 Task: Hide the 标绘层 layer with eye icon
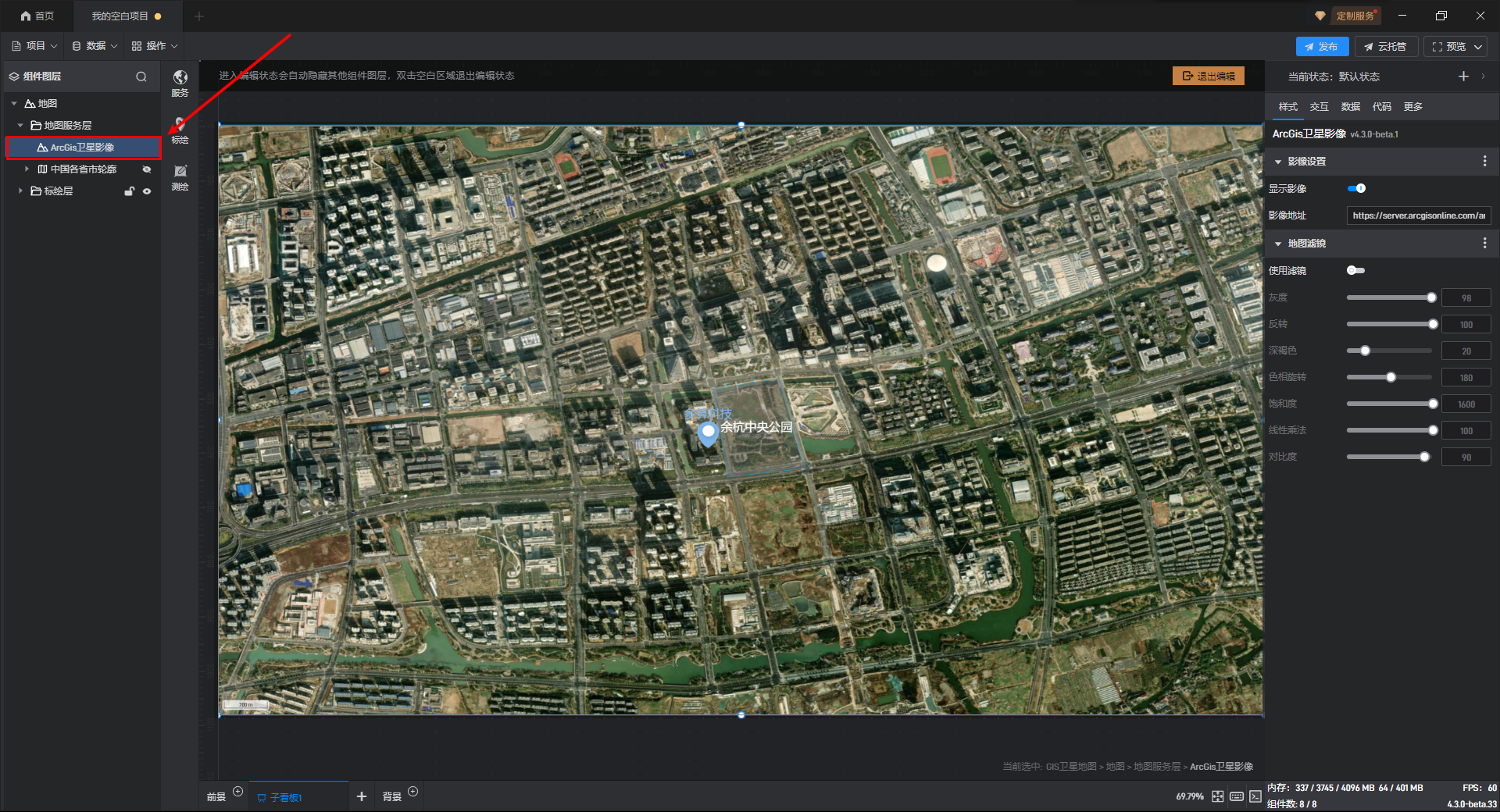146,191
